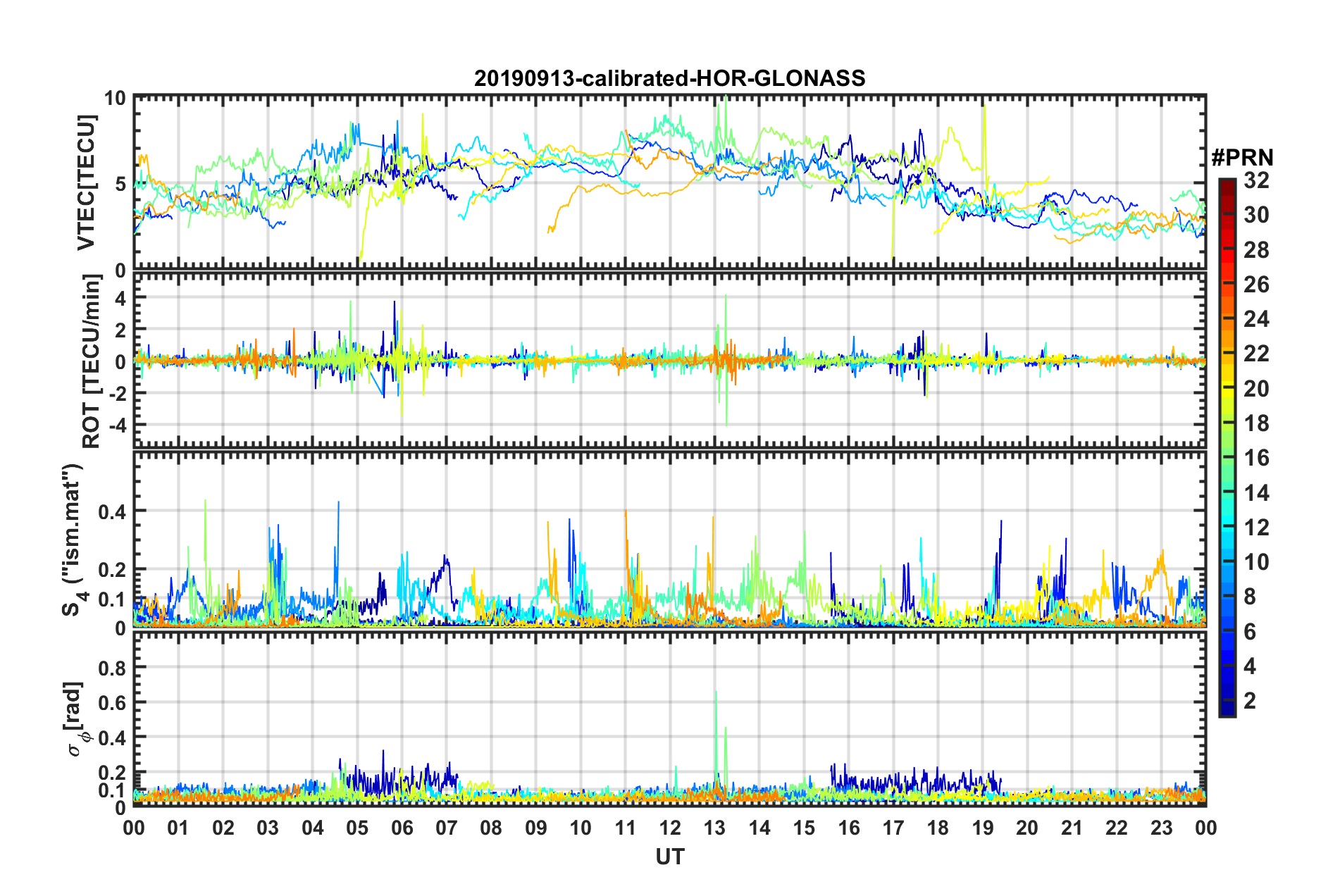The width and height of the screenshot is (1340, 896).
Task: Select colorbar tick label 24
Action: click(1256, 319)
